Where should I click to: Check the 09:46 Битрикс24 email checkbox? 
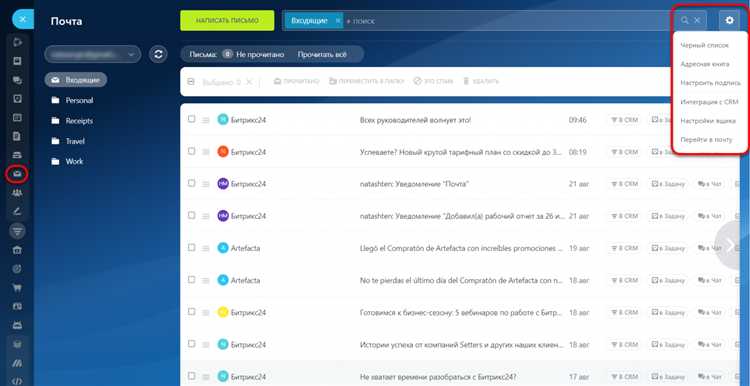tap(191, 119)
